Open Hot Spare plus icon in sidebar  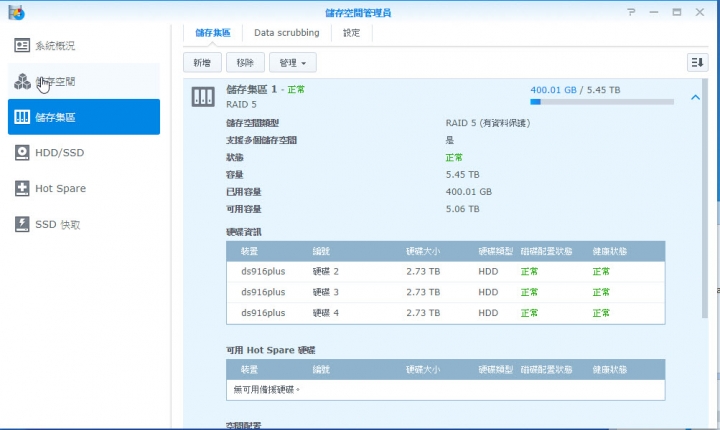22,188
